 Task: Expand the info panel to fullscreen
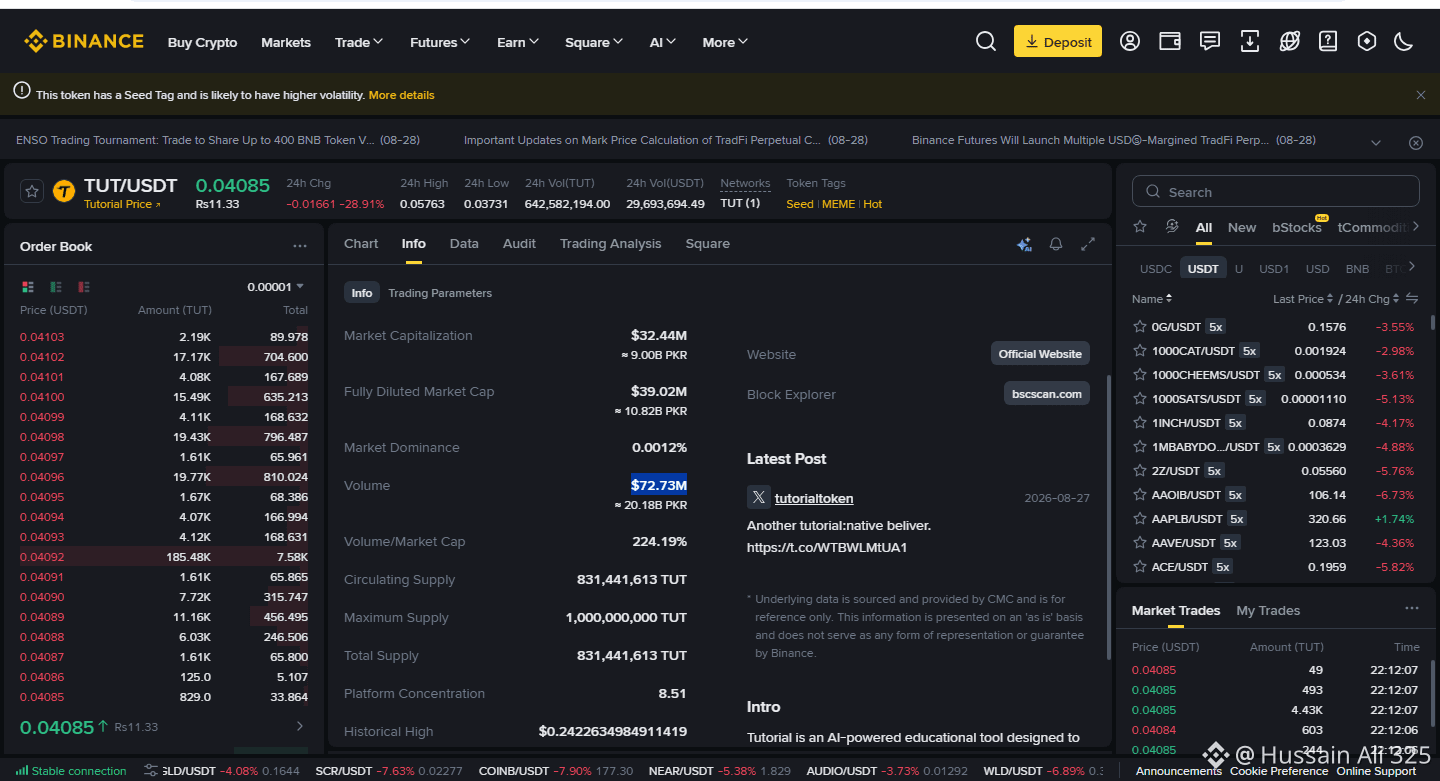point(1088,244)
